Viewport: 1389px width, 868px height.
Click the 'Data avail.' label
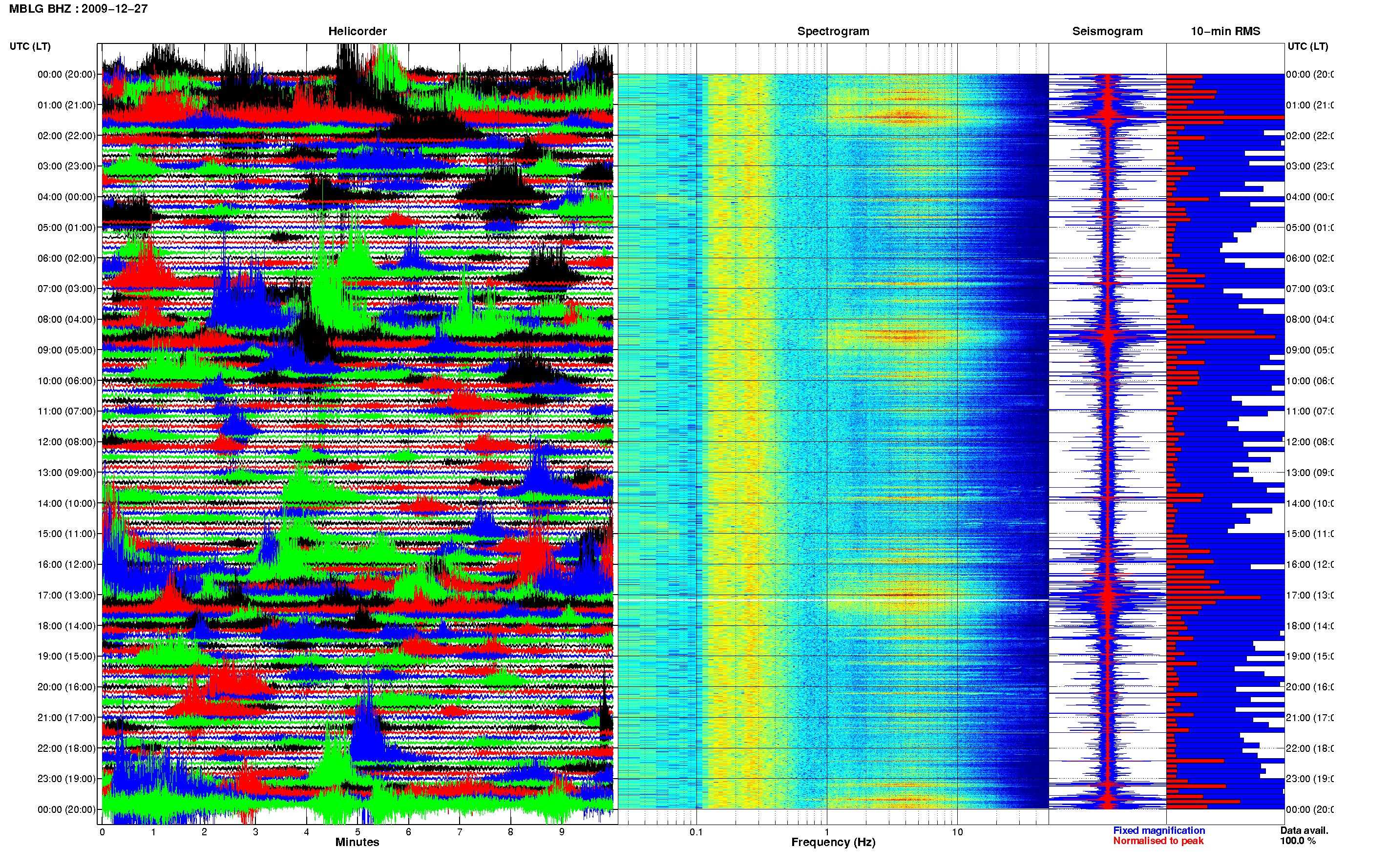pos(1304,831)
